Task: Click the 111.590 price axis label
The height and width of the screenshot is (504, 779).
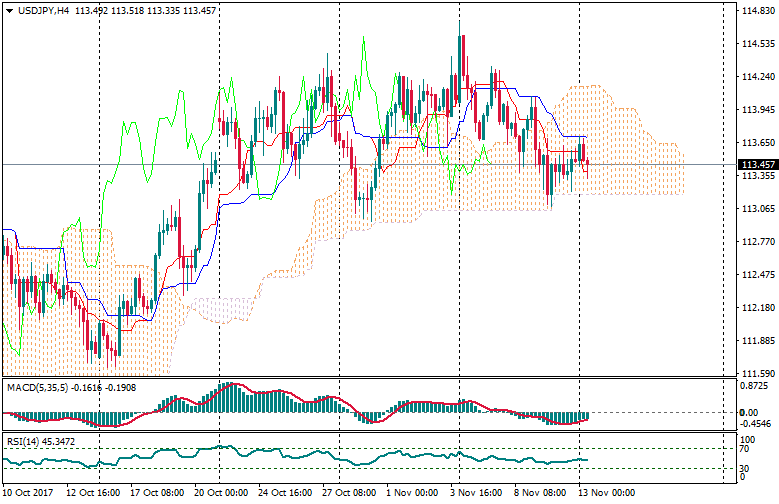Action: pos(755,373)
